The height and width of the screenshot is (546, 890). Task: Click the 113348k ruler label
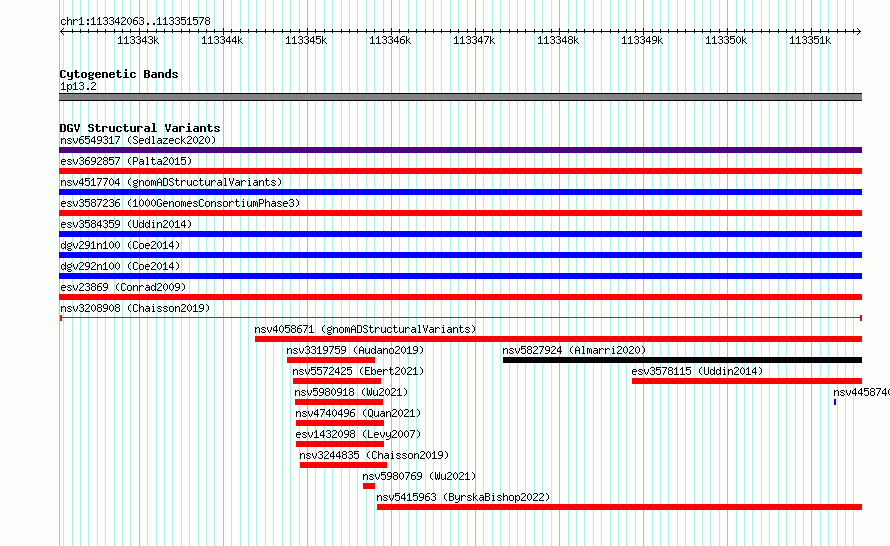point(558,40)
